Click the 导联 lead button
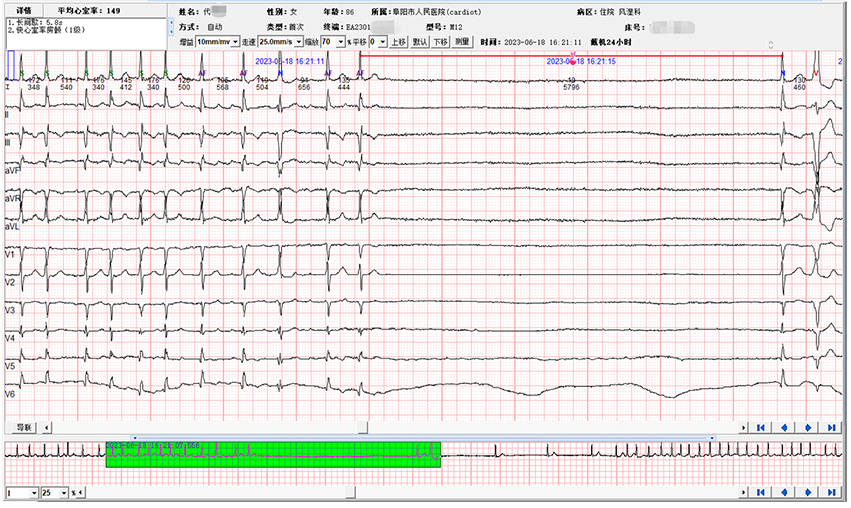The image size is (851, 508). [x=24, y=428]
